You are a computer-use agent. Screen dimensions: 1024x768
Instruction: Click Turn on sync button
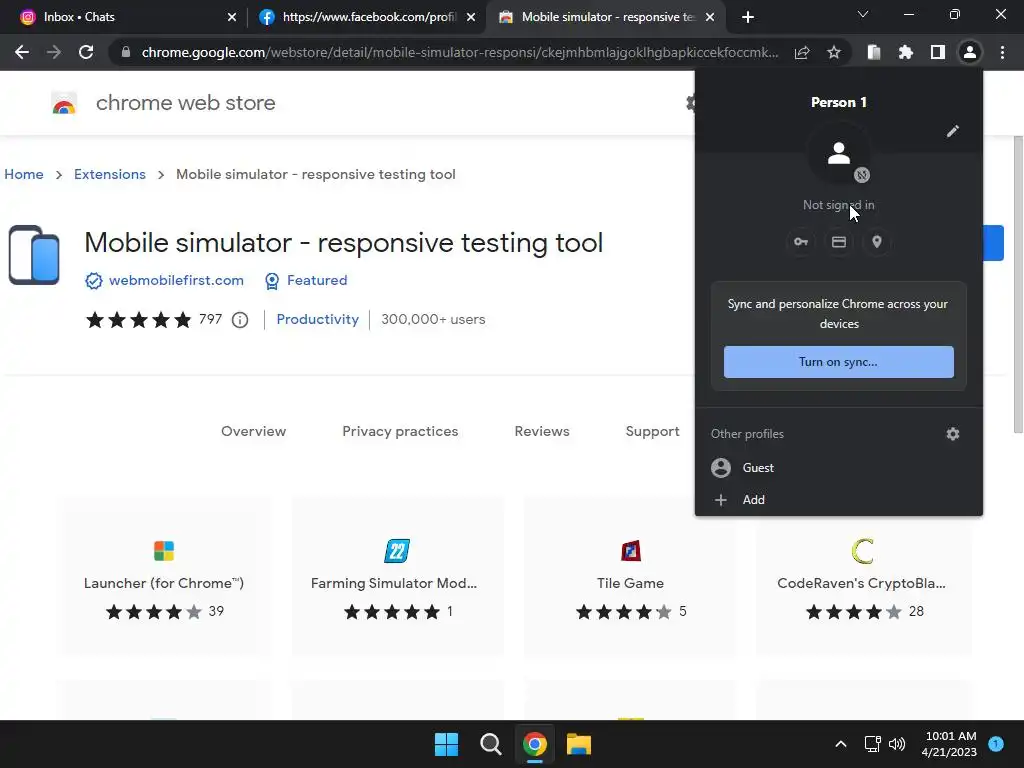click(x=839, y=362)
